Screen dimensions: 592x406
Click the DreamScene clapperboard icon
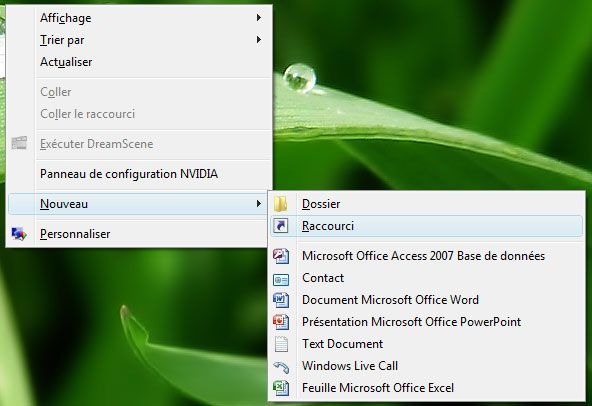click(x=19, y=143)
